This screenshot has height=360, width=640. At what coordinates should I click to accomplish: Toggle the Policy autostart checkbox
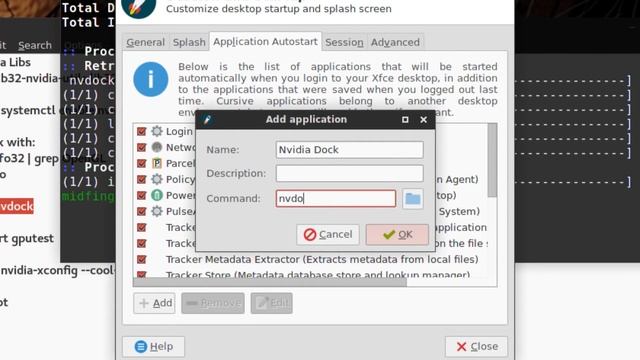[x=142, y=179]
